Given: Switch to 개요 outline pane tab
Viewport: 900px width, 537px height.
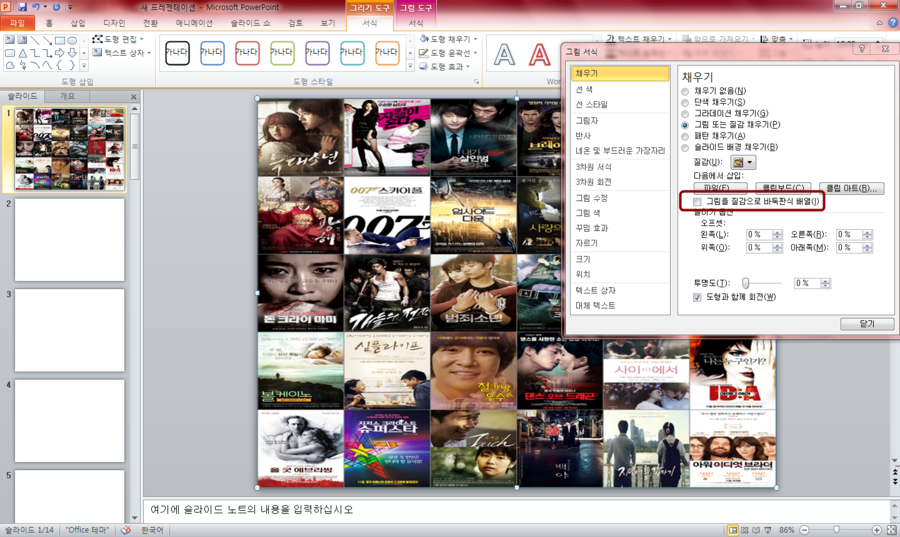Looking at the screenshot, I should [x=67, y=96].
